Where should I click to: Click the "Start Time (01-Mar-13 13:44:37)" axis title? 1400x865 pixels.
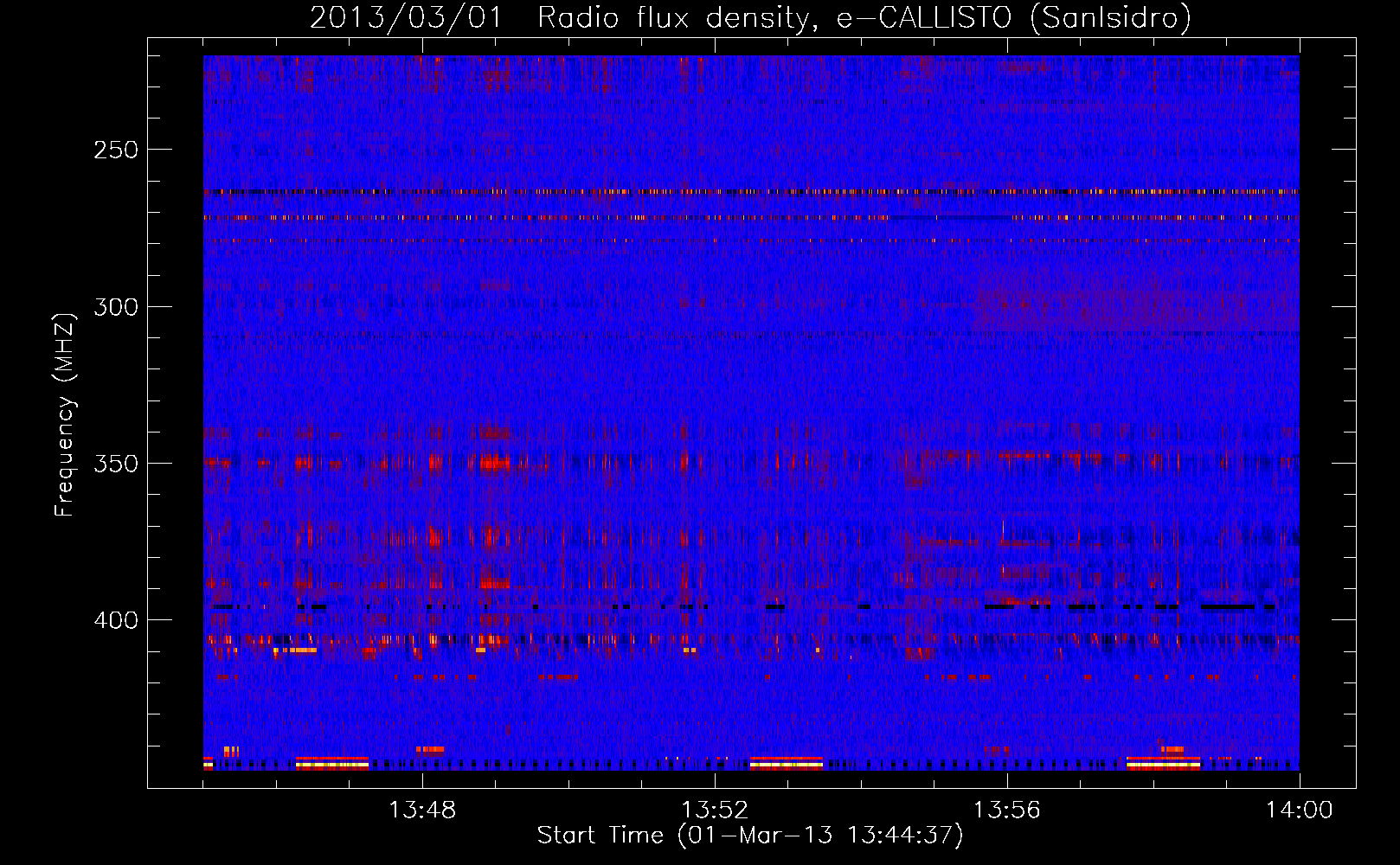[750, 836]
